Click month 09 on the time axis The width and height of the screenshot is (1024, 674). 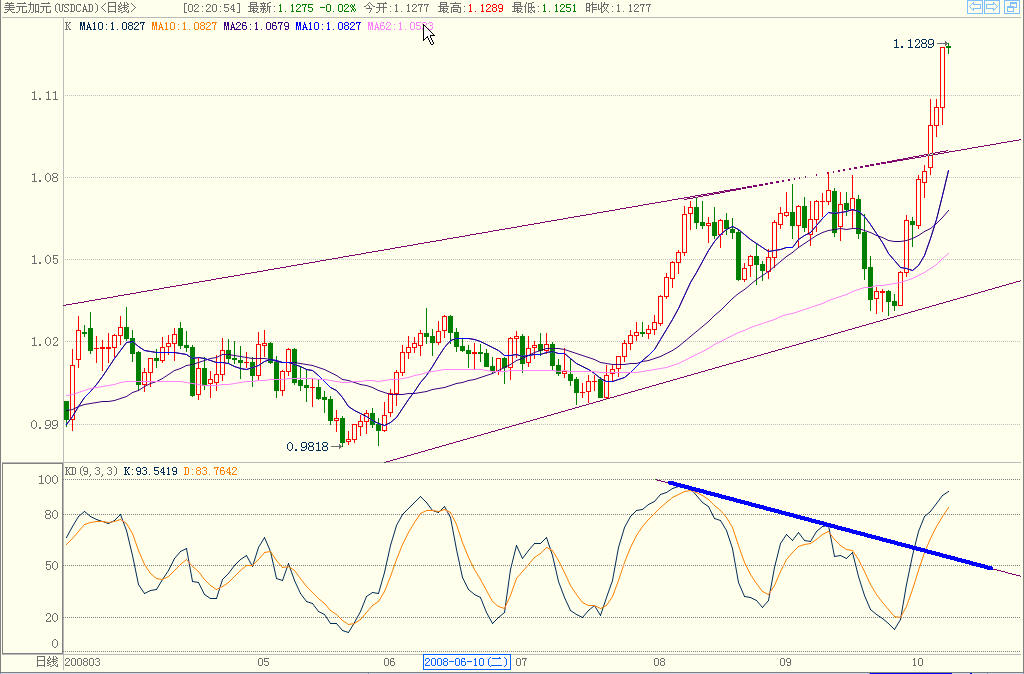[785, 662]
